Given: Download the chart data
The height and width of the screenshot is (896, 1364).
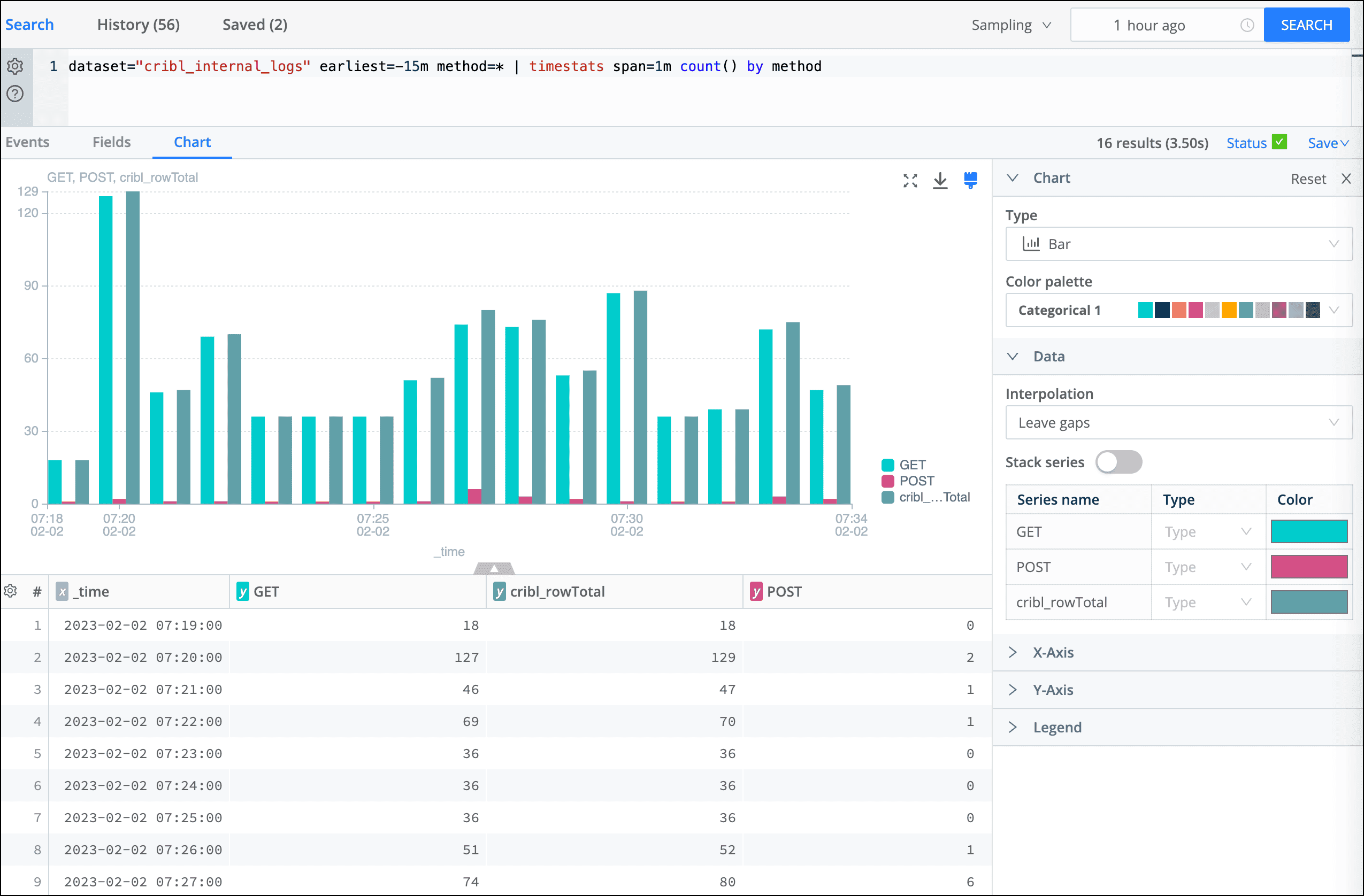Looking at the screenshot, I should (x=940, y=181).
